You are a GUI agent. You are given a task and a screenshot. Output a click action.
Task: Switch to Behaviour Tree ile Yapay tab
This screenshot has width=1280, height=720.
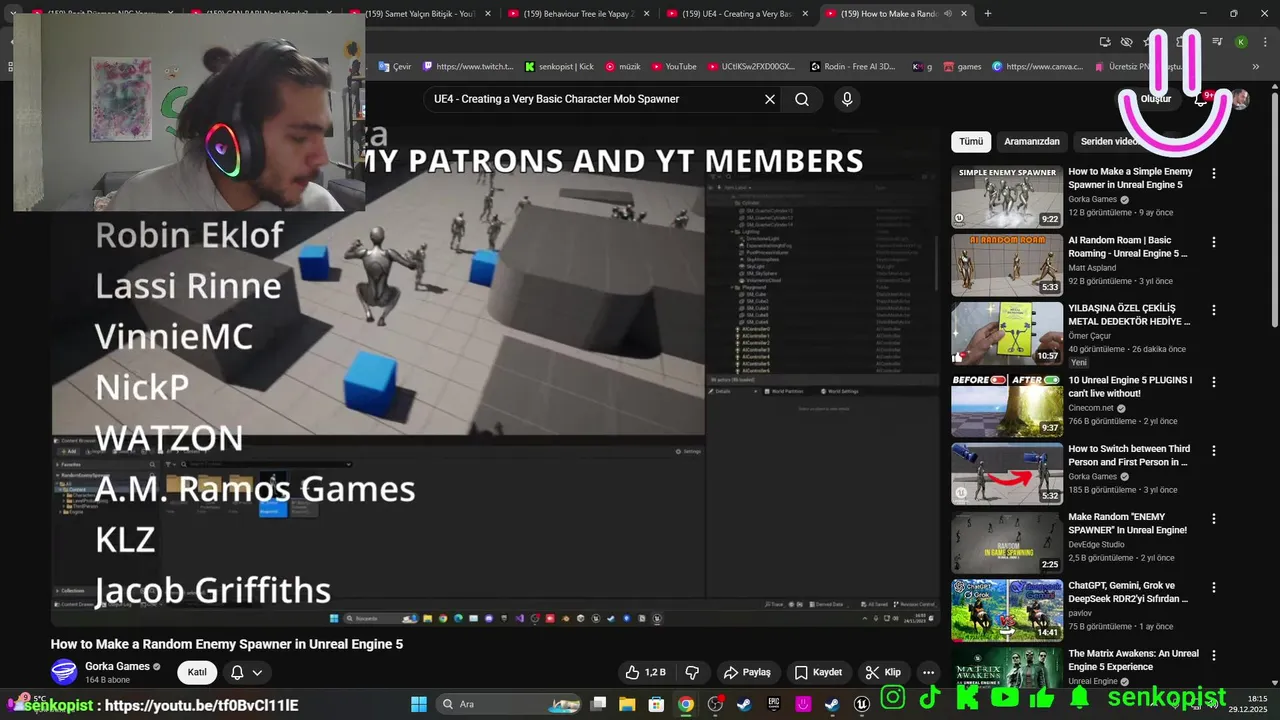pyautogui.click(x=579, y=14)
